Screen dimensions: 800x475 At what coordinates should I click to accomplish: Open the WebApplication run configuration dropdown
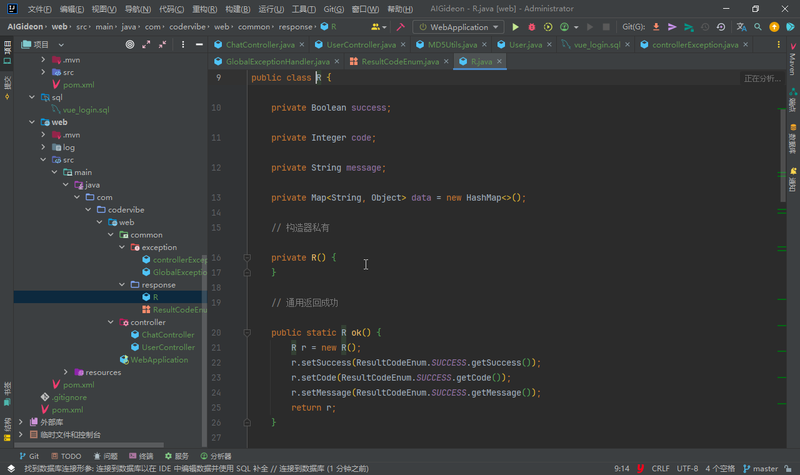458,27
